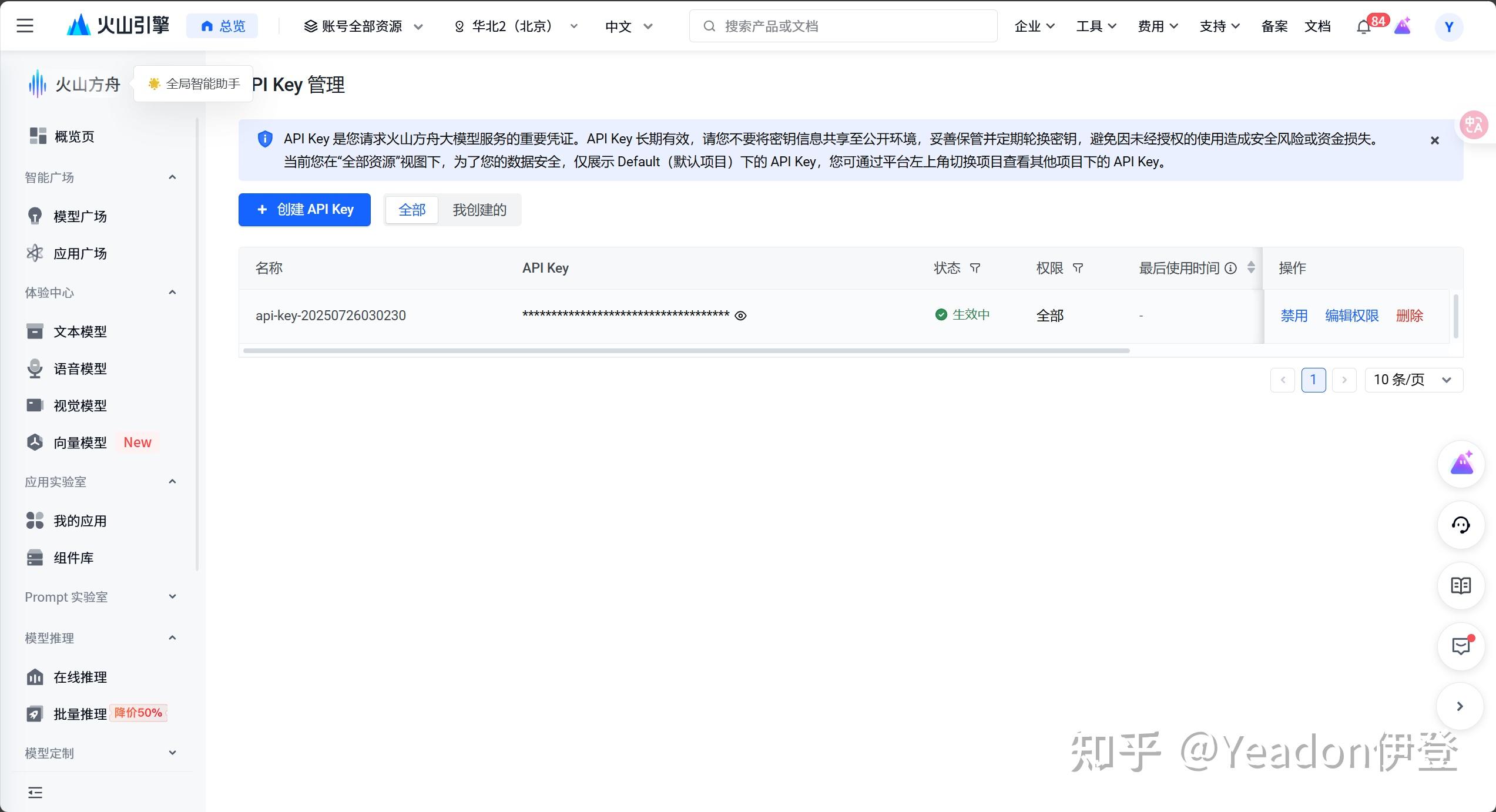Go to 在线推理 in sidebar
This screenshot has height=812, width=1496.
[80, 677]
